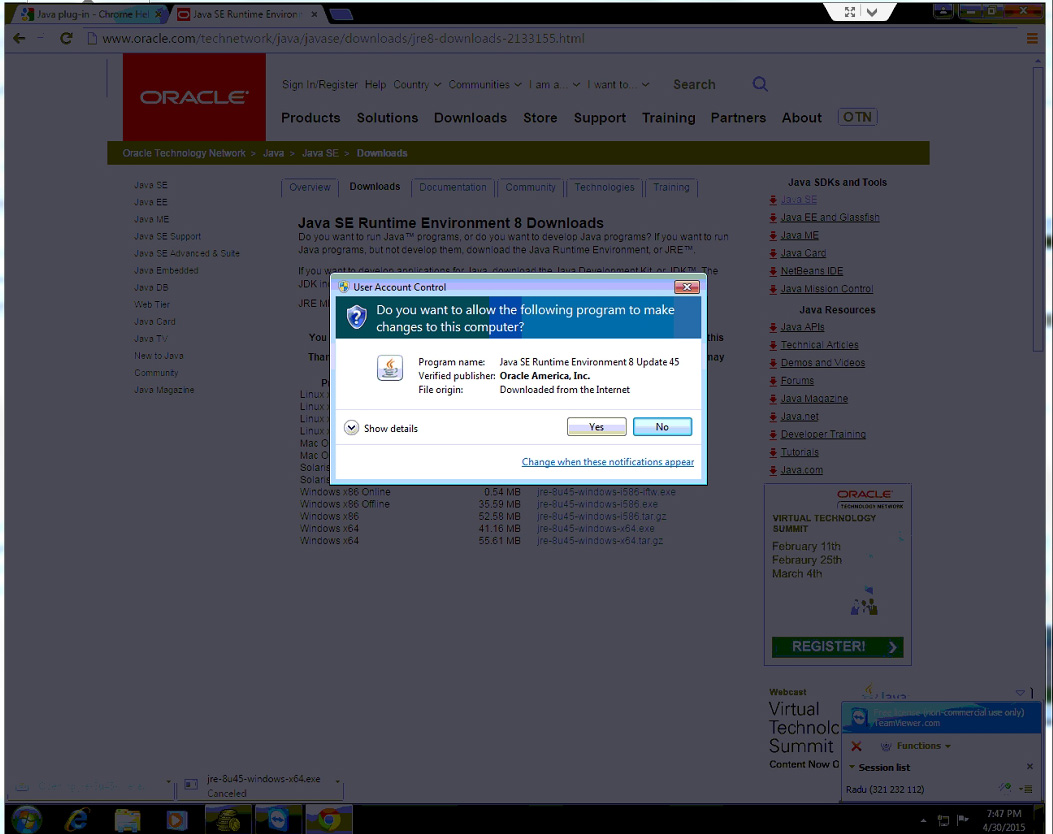This screenshot has width=1053, height=834.
Task: Open the Solutions menu
Action: (x=387, y=118)
